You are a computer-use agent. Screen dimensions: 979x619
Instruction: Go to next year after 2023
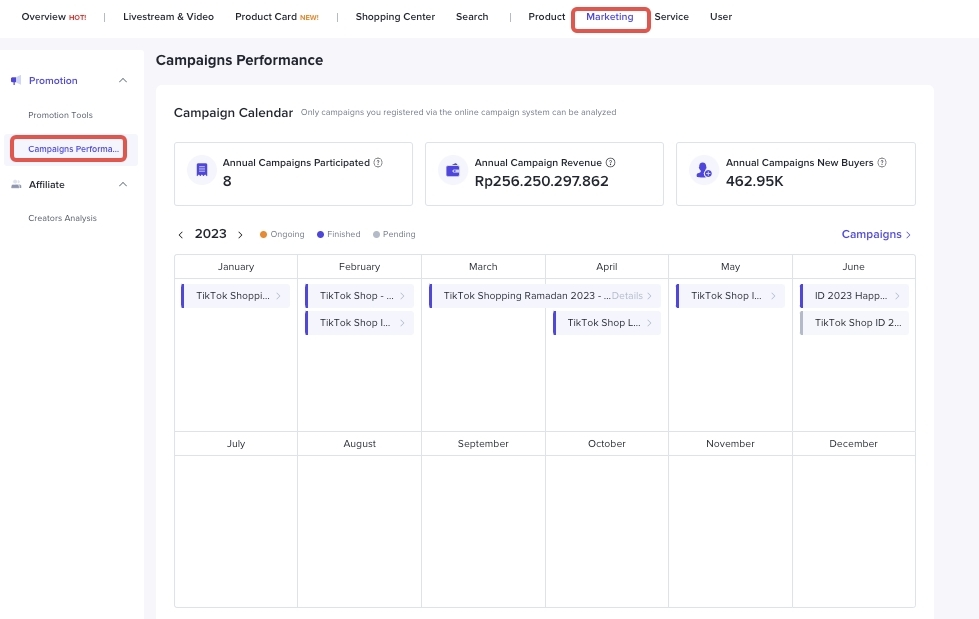point(240,235)
